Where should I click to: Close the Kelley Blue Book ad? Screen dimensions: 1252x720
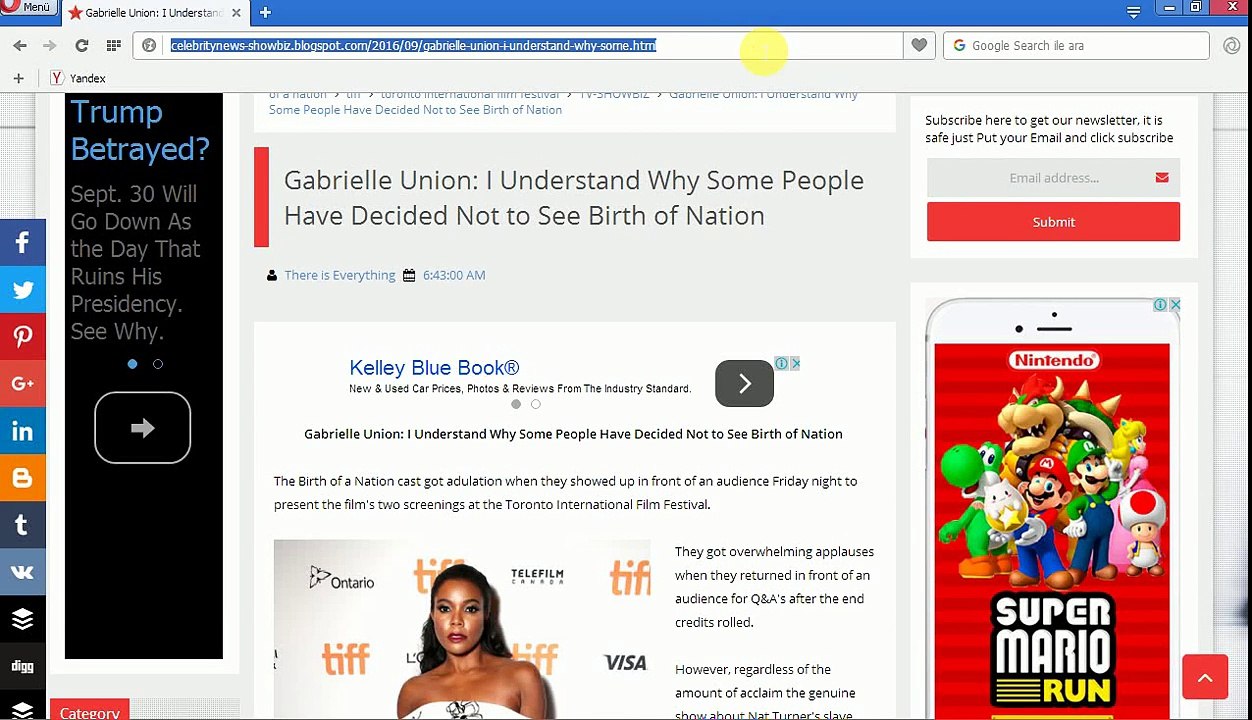pos(795,363)
